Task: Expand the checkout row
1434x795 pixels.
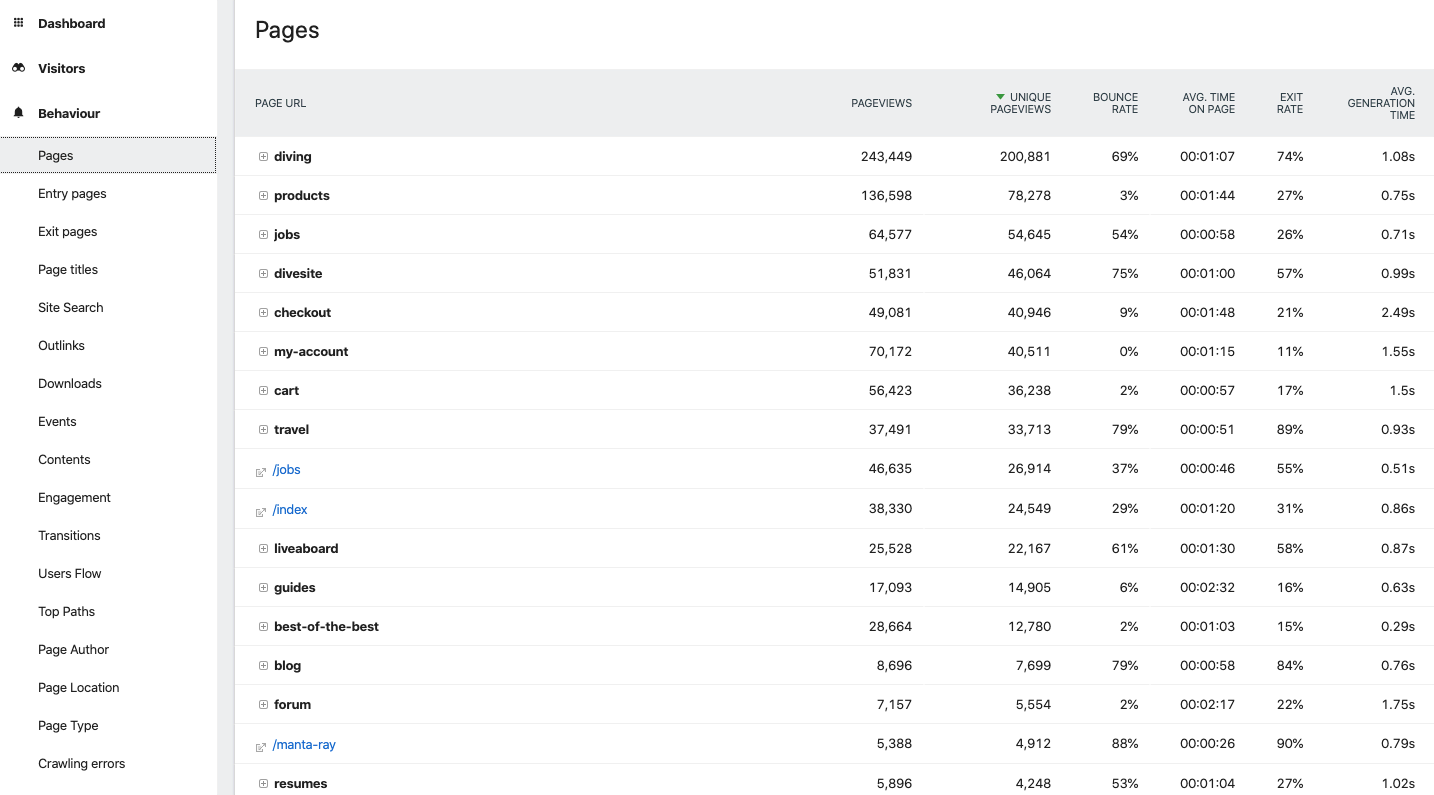Action: (263, 313)
